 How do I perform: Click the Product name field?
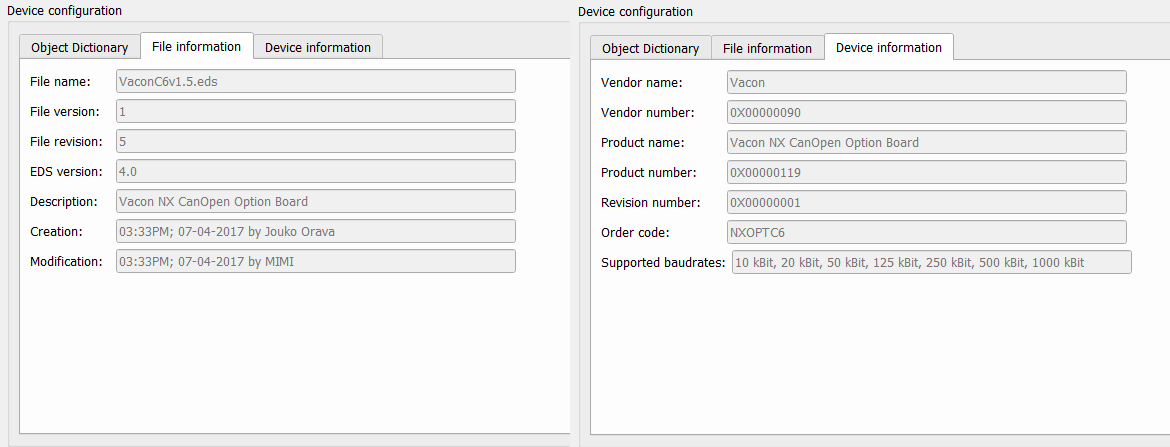(926, 142)
